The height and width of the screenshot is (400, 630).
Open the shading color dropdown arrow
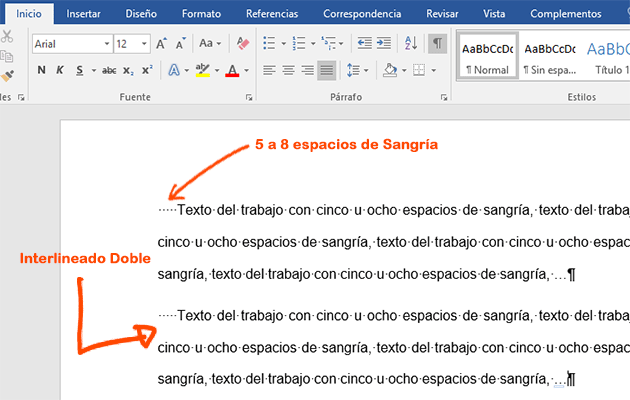click(404, 71)
